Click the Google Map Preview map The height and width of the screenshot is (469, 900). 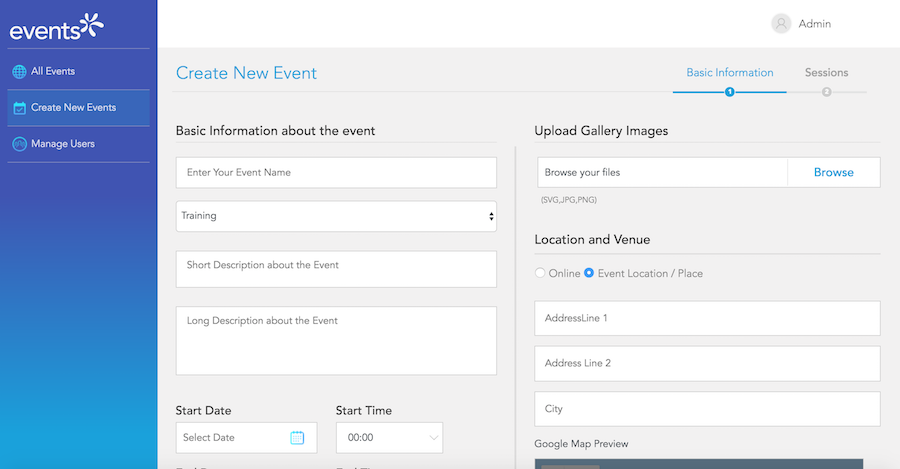click(x=699, y=464)
